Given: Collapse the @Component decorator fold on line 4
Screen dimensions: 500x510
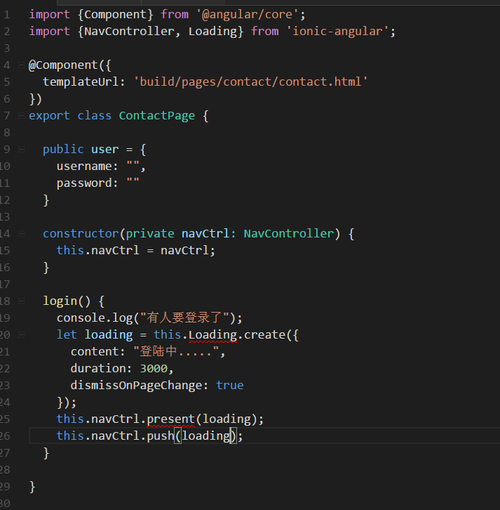Looking at the screenshot, I should pos(21,65).
